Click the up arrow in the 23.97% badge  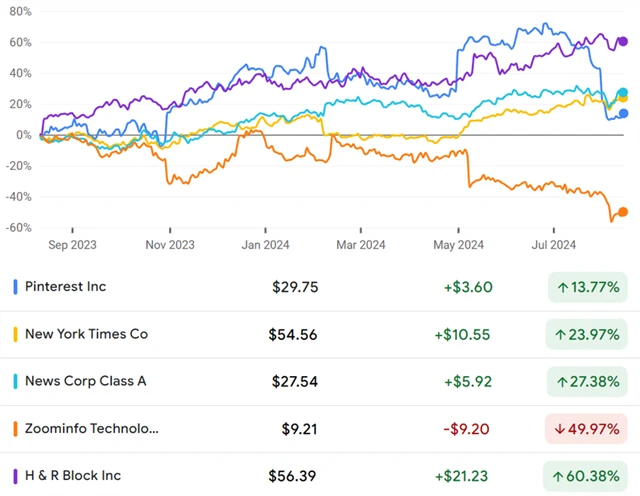(x=563, y=335)
